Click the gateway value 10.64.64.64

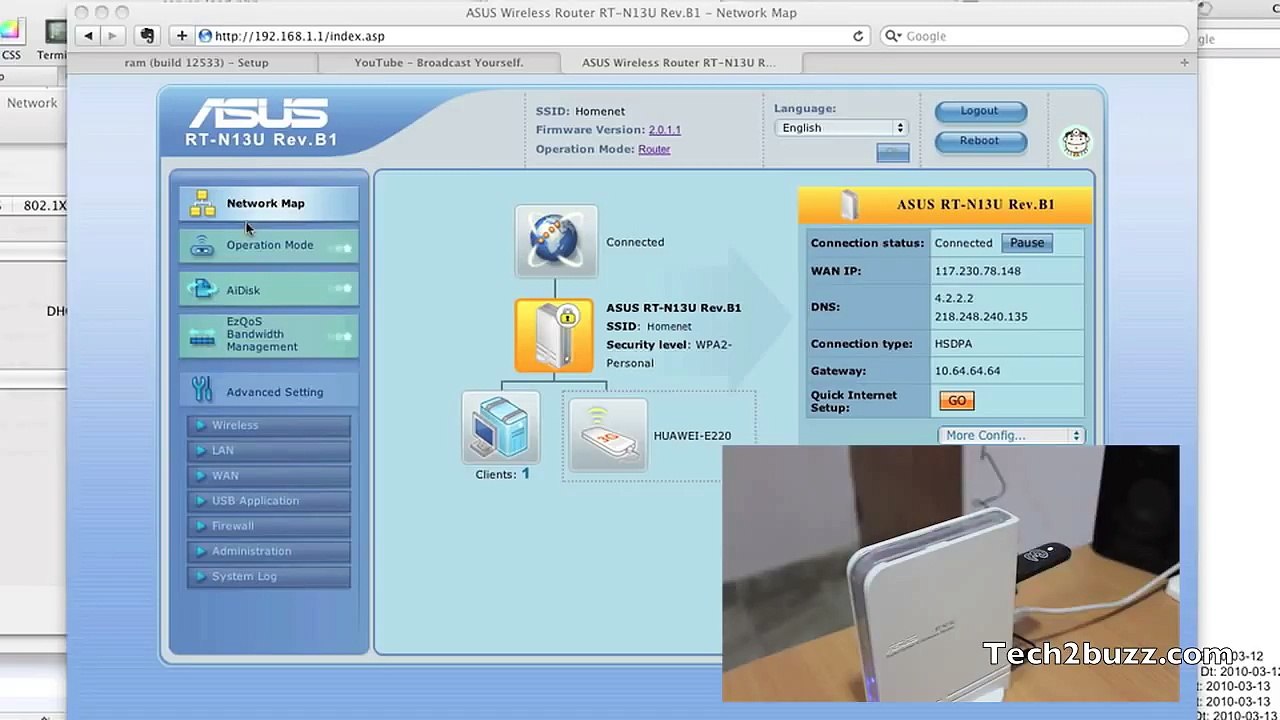967,371
